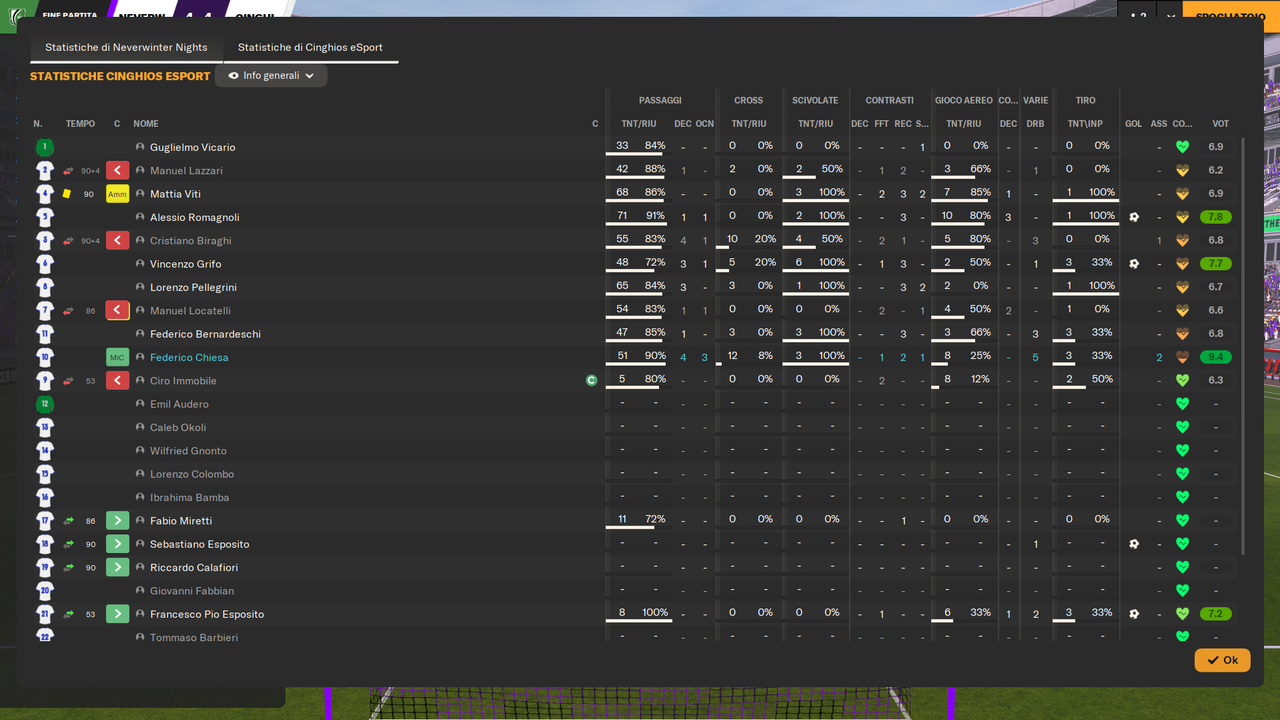Click the PASSAGGI group header
1280x720 pixels.
pos(660,100)
